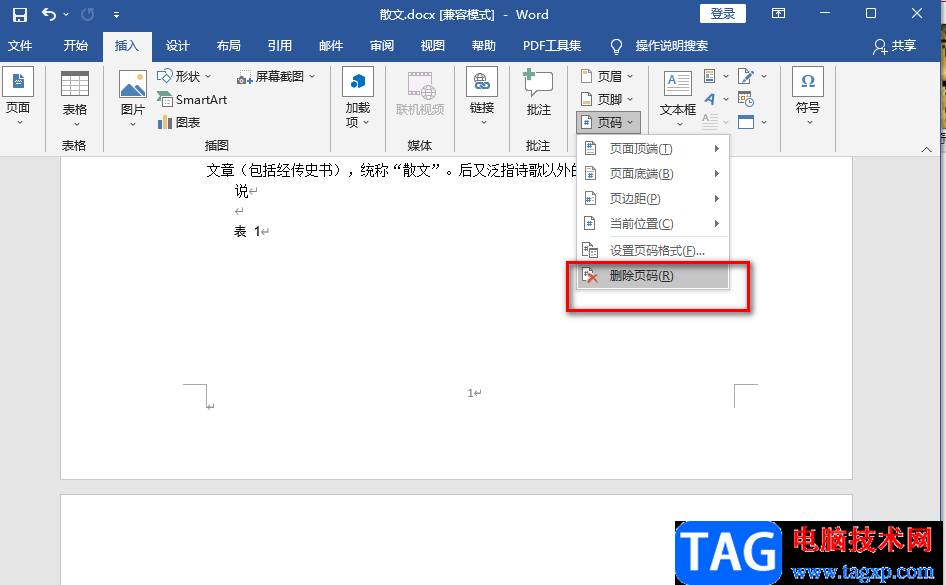946x585 pixels.
Task: Expand the 页边距(P) submenu
Action: [653, 198]
